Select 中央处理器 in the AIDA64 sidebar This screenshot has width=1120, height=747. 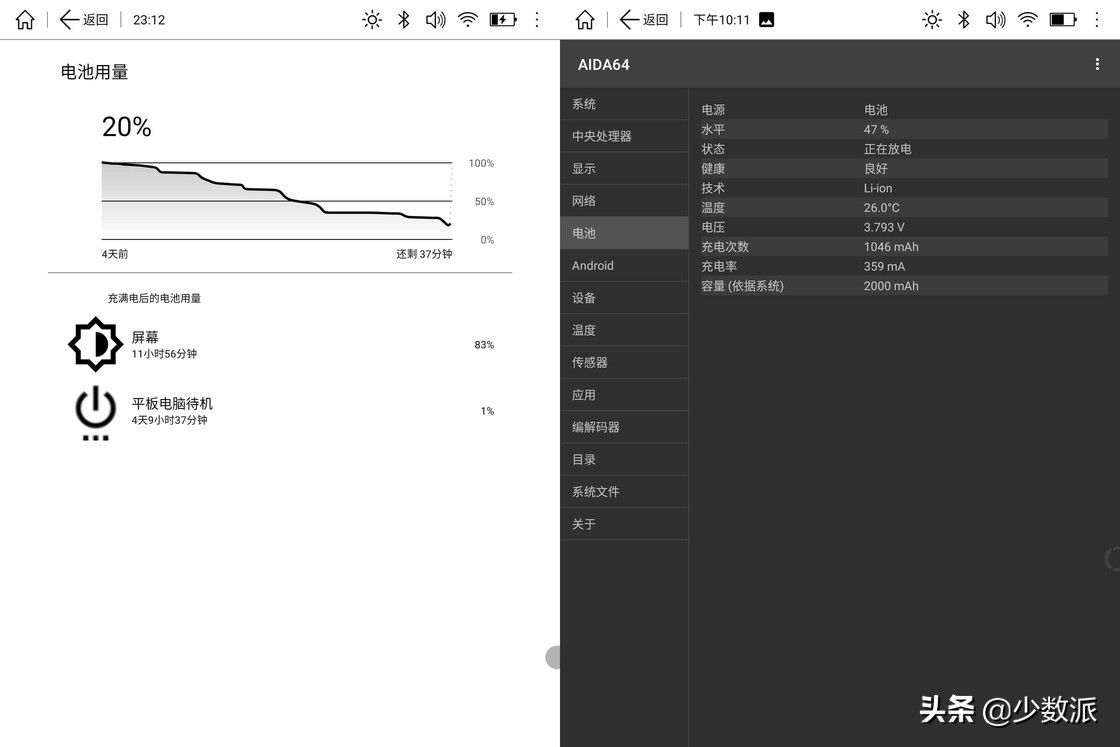(624, 136)
